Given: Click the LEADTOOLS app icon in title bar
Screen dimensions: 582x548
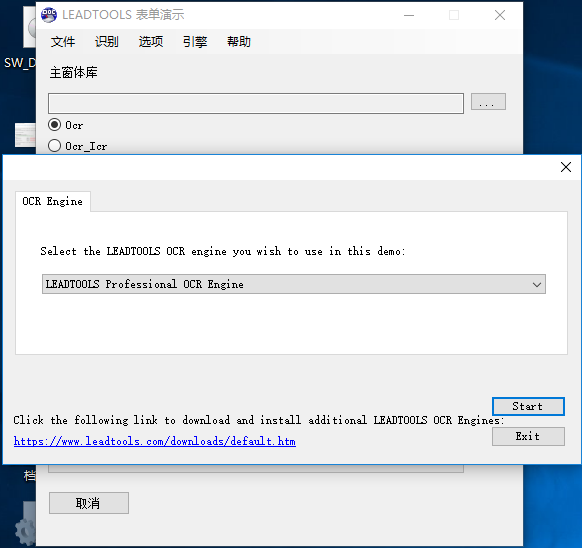Looking at the screenshot, I should click(x=49, y=15).
